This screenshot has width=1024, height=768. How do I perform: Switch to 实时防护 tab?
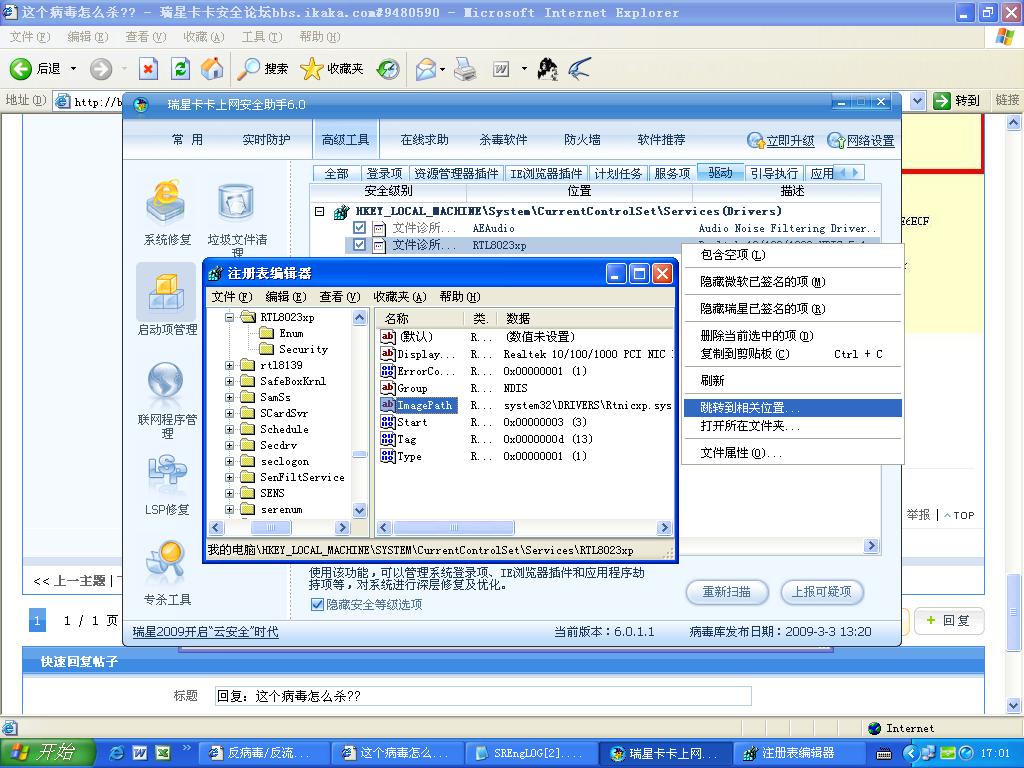pyautogui.click(x=266, y=139)
